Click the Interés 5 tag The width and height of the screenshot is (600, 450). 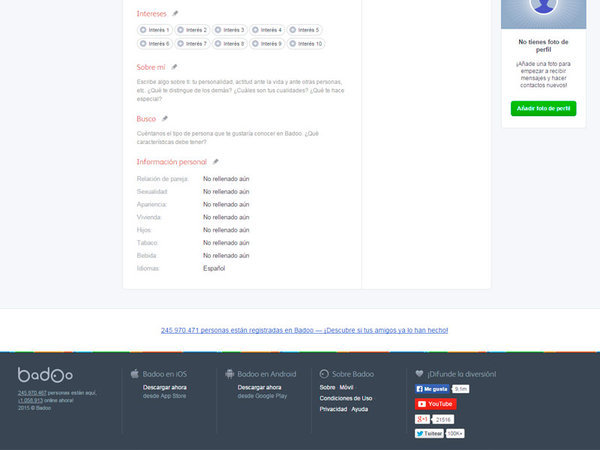(x=305, y=30)
